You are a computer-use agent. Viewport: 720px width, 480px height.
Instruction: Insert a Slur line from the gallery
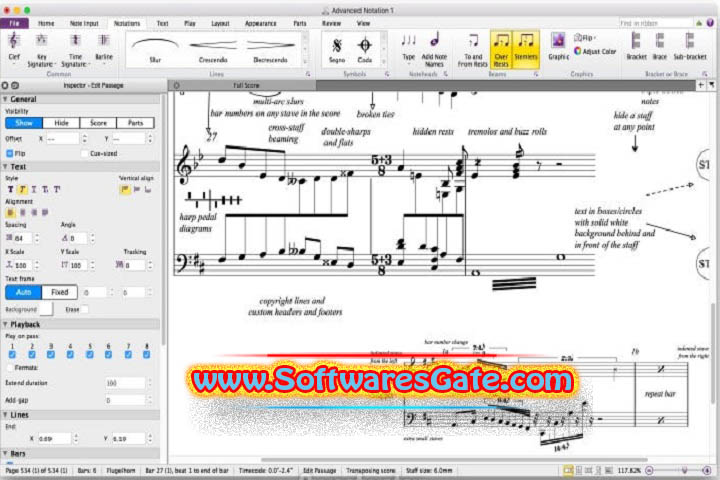click(155, 48)
